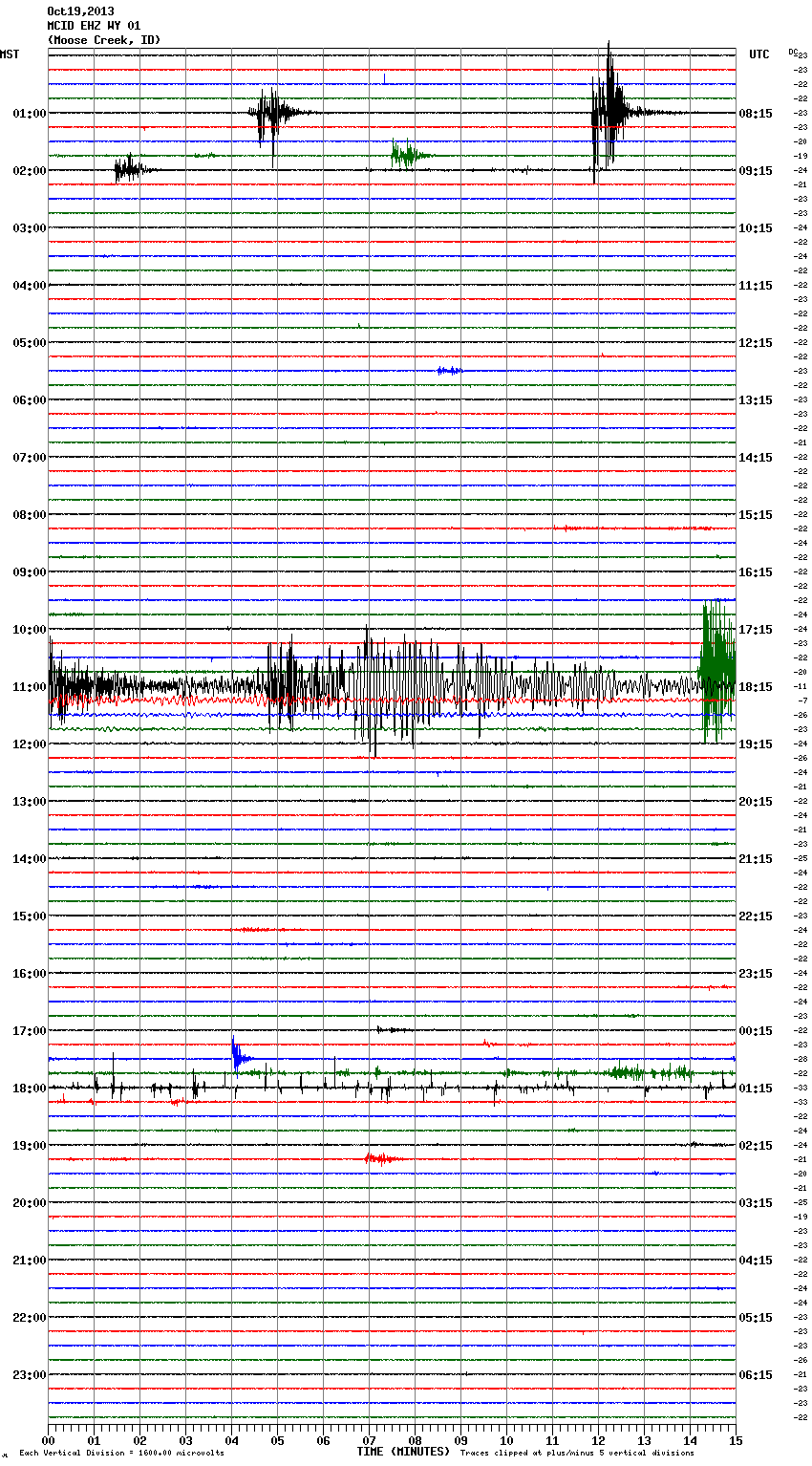
Task: Select the 12:00 MST time label
Action: [x=30, y=744]
